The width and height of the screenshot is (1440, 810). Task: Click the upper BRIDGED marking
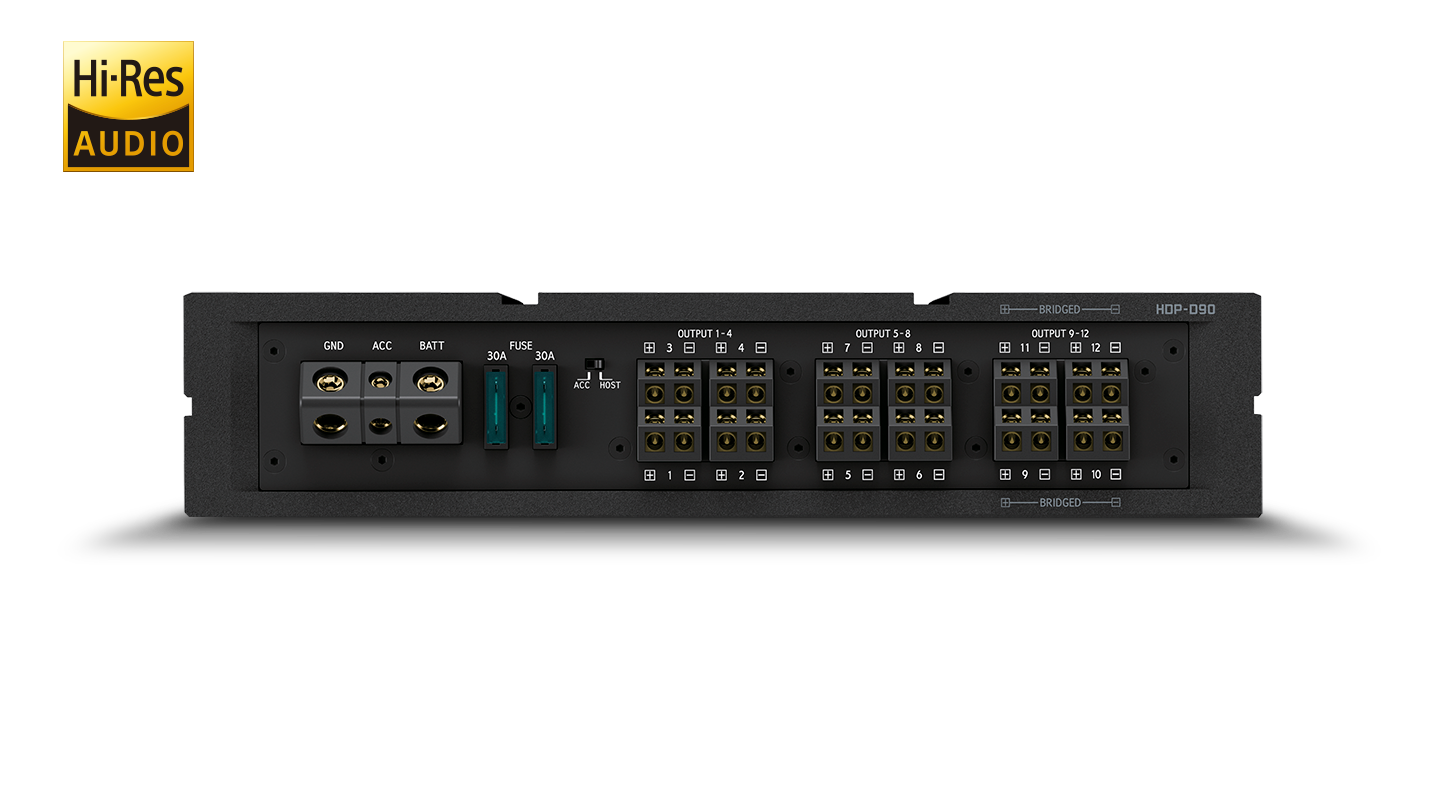click(x=1060, y=310)
